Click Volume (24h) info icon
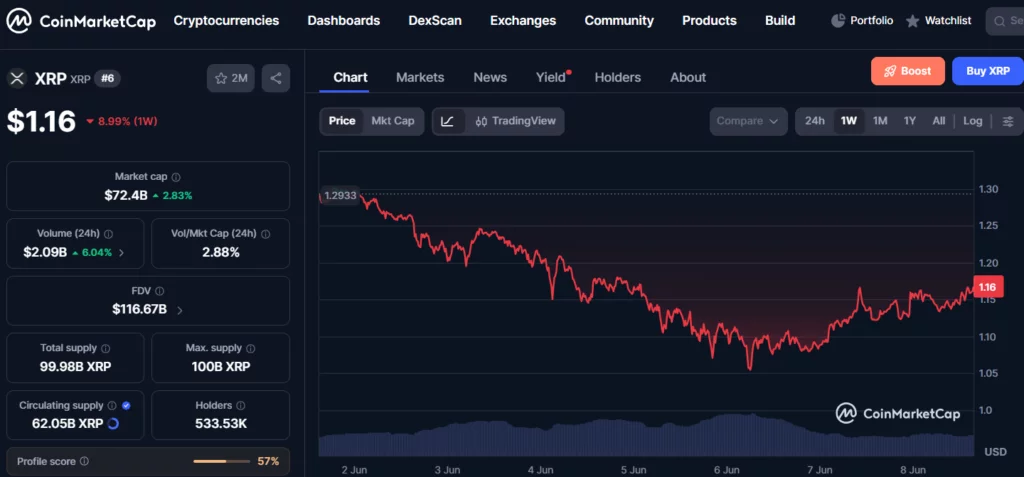This screenshot has width=1024, height=477. click(x=108, y=234)
